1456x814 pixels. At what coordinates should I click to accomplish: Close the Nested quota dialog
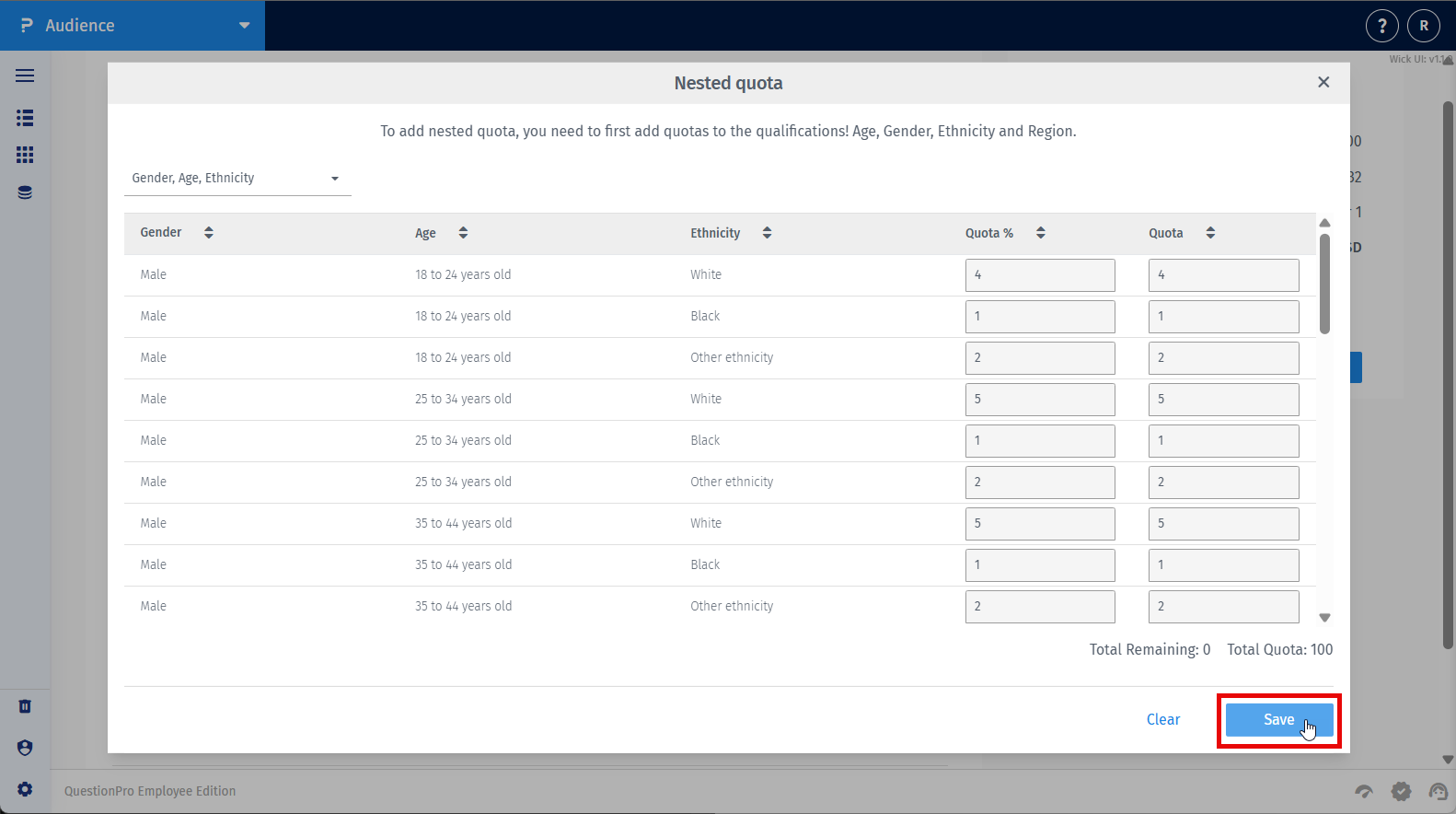click(1323, 82)
